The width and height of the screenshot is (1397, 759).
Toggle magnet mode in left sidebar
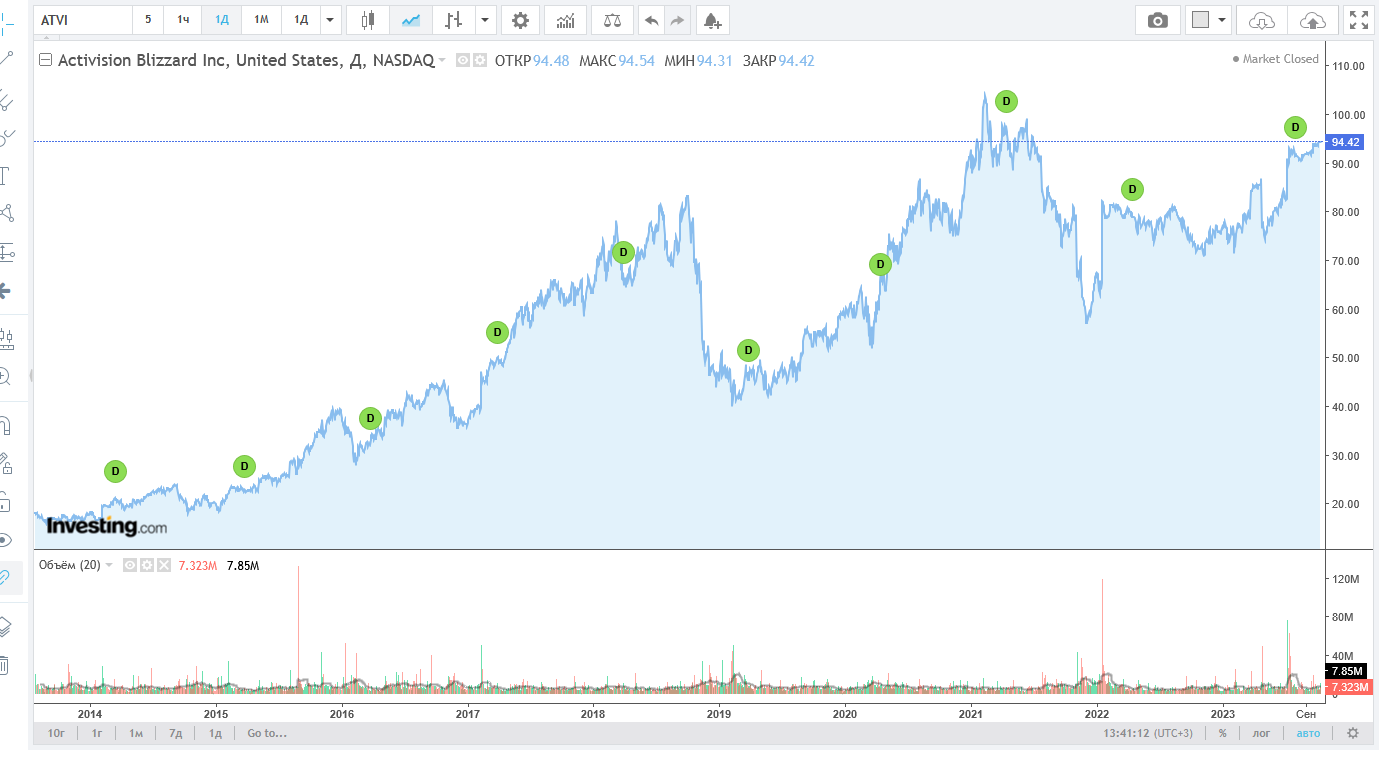pyautogui.click(x=5, y=426)
